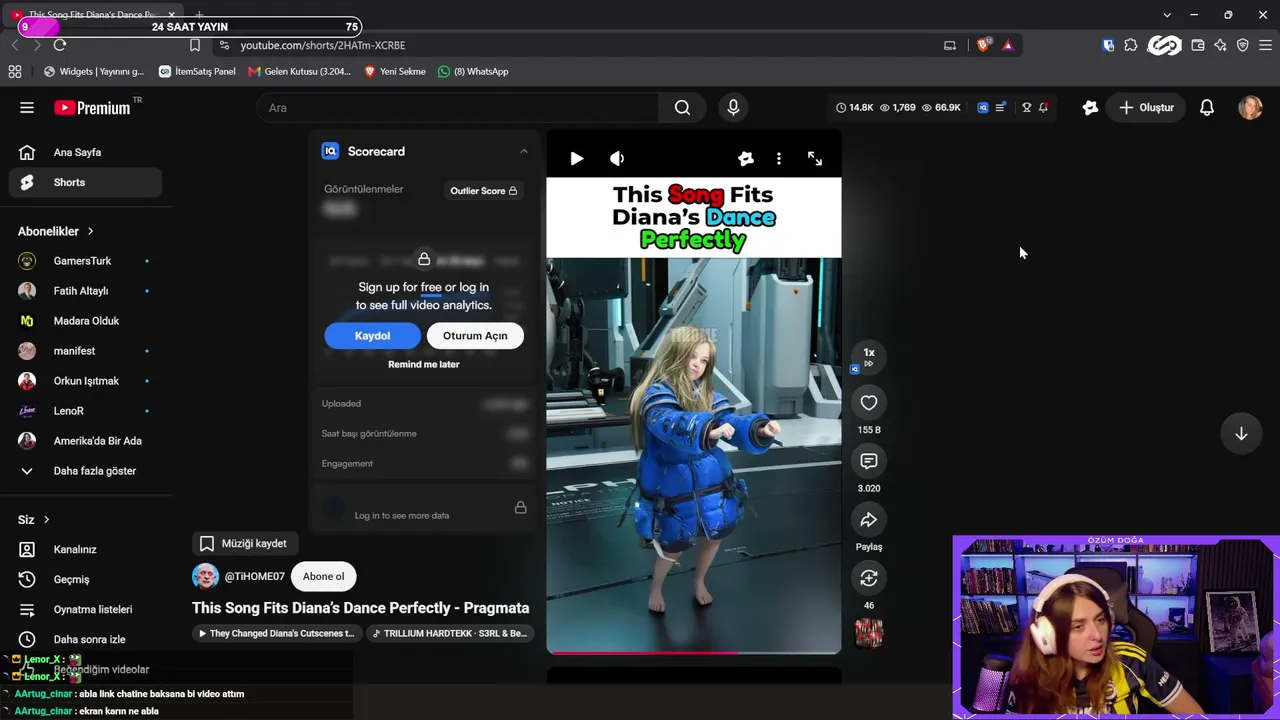Open the account avatar menu
The height and width of the screenshot is (720, 1280).
[1250, 108]
